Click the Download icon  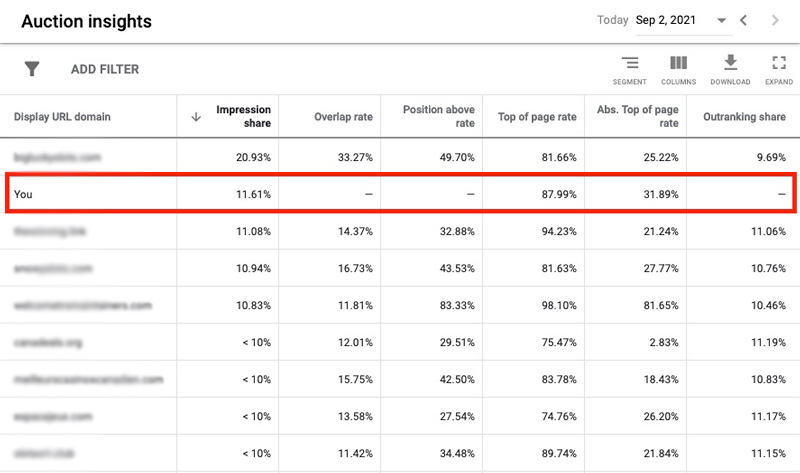(730, 64)
